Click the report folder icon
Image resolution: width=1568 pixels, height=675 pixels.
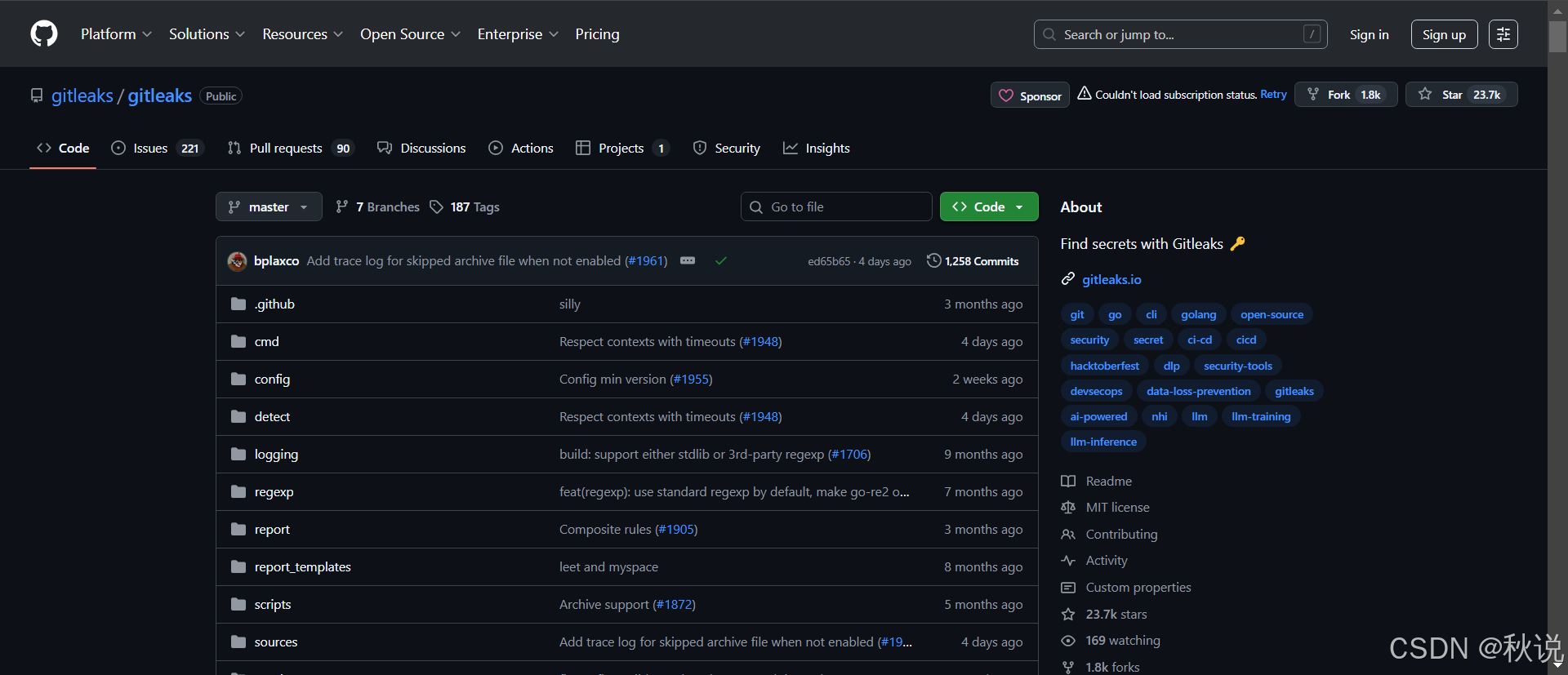[x=238, y=529]
